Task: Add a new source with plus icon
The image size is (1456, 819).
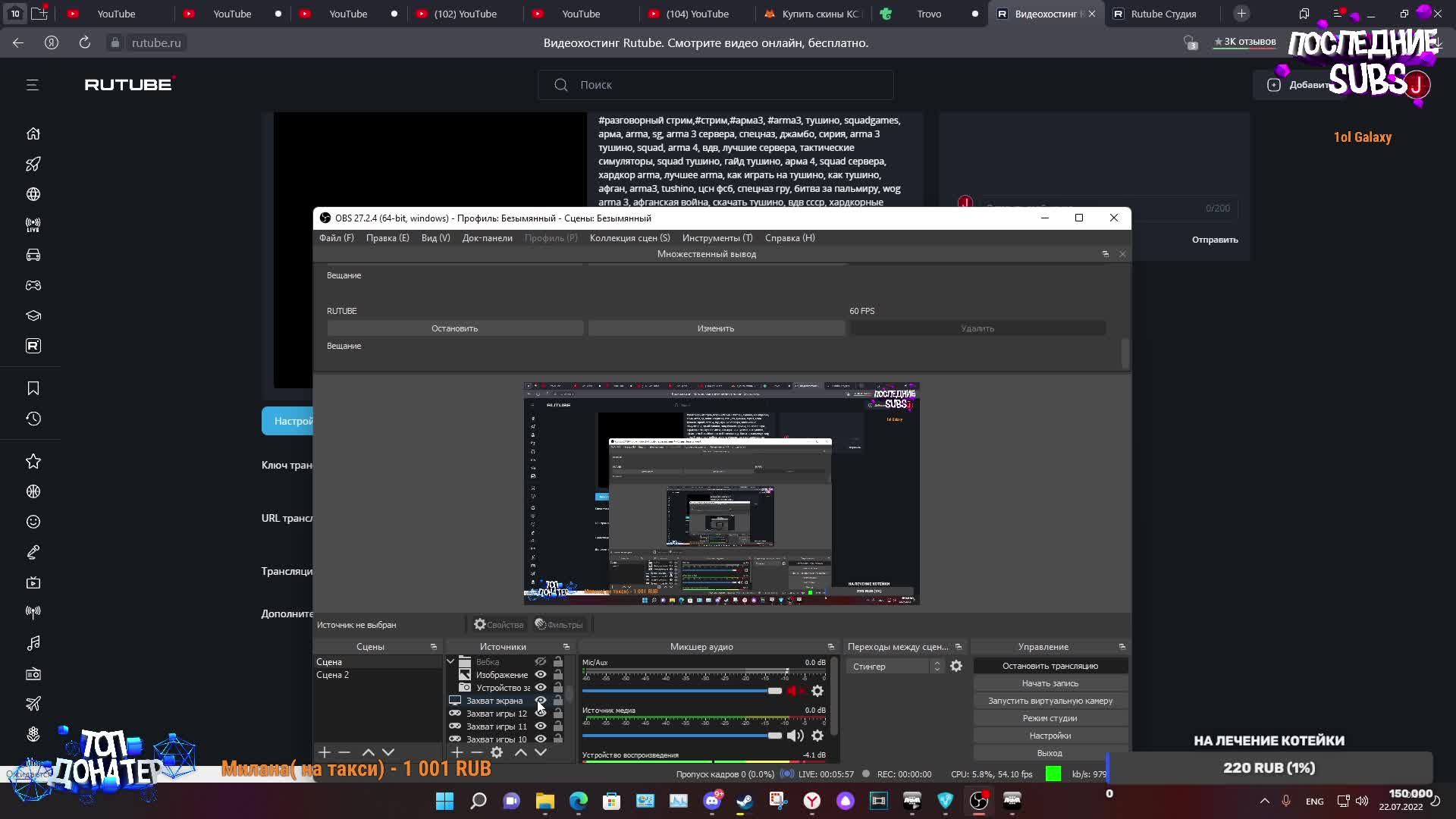Action: (x=457, y=752)
